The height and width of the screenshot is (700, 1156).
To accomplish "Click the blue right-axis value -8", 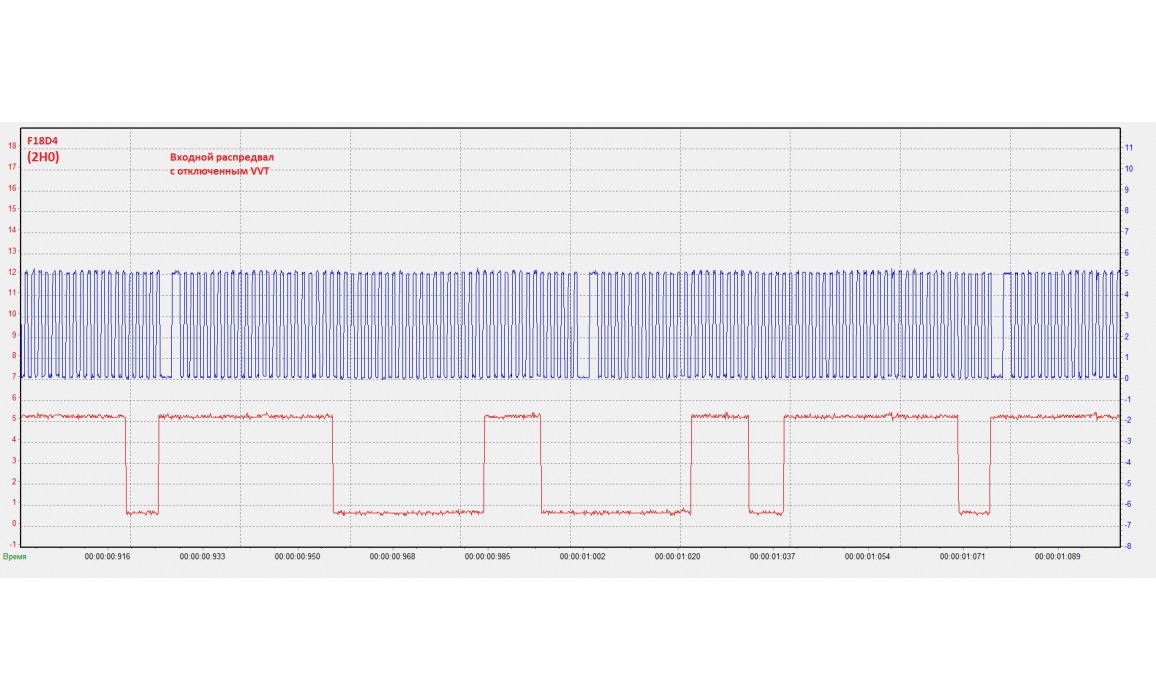I will [x=1128, y=546].
